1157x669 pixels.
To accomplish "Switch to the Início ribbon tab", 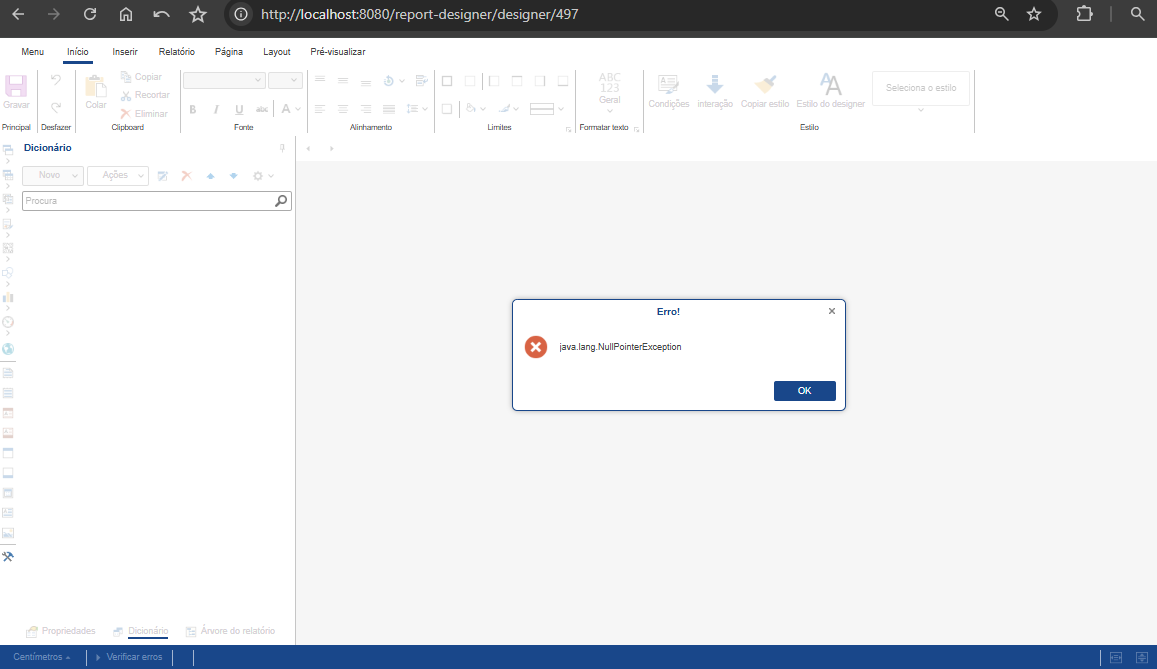I will [77, 52].
